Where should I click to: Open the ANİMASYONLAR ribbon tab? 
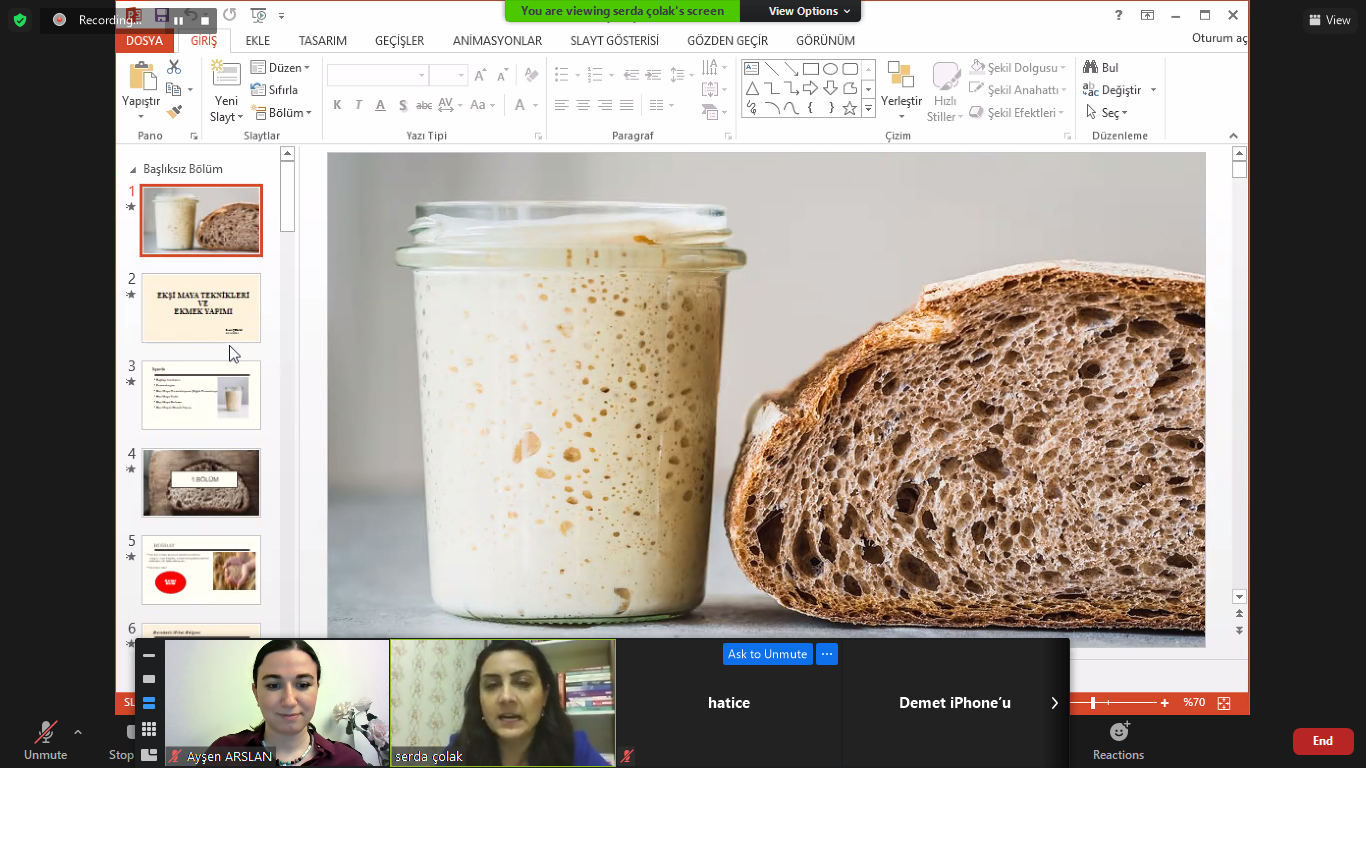497,41
